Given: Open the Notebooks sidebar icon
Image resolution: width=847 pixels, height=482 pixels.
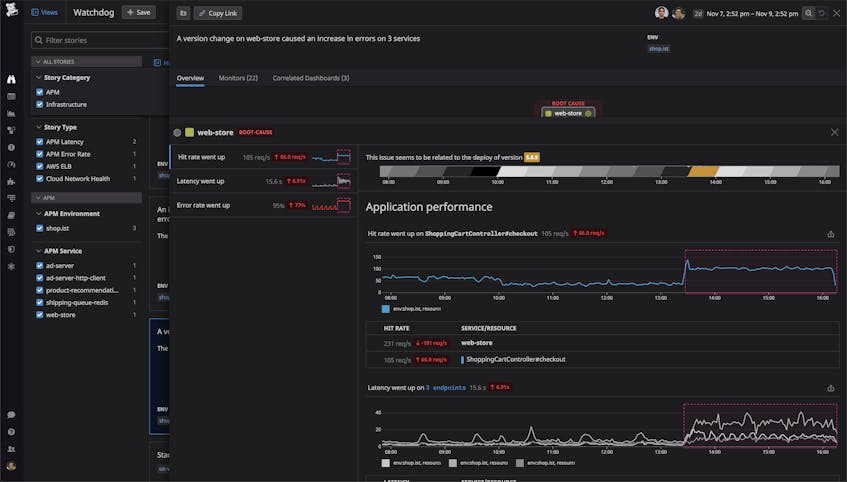Looking at the screenshot, I should [x=11, y=216].
